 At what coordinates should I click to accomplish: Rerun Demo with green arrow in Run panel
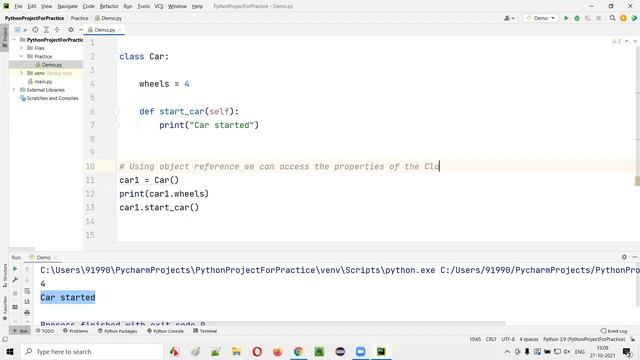[x=15, y=269]
